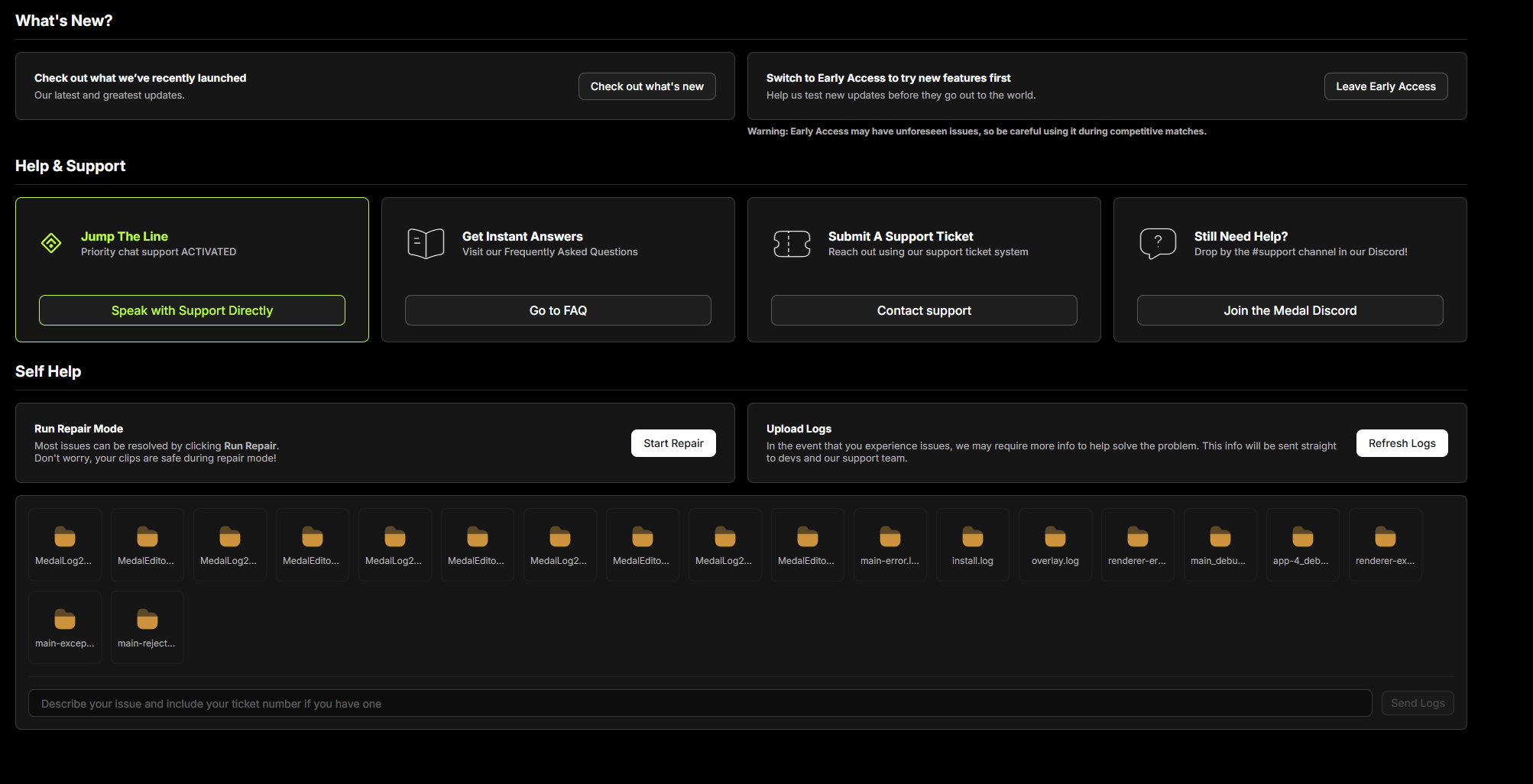Screen dimensions: 1533x784
Task: Select the app-4_deb... log file folder
Action: point(1303,545)
